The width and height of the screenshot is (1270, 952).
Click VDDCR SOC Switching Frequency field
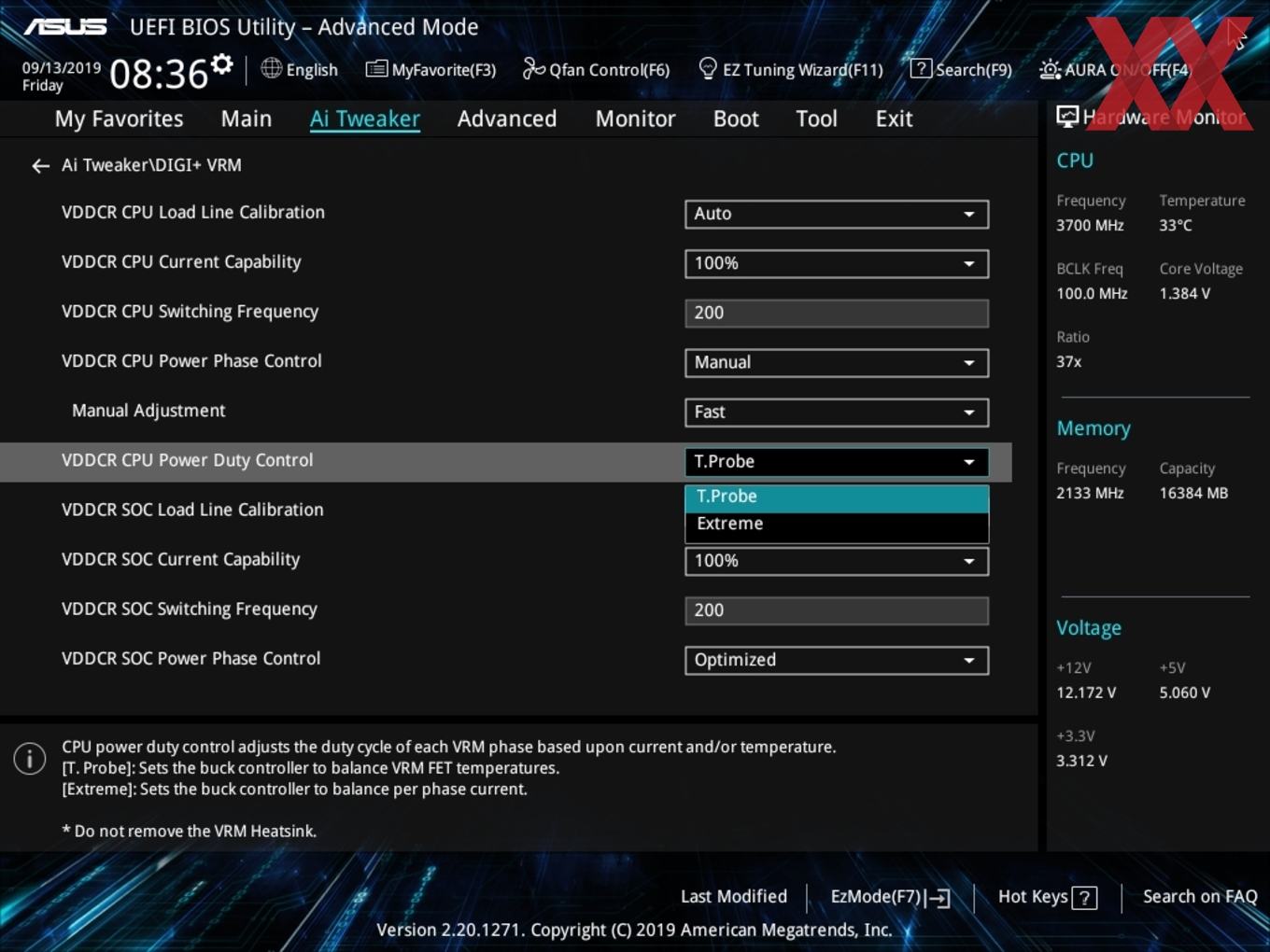837,610
